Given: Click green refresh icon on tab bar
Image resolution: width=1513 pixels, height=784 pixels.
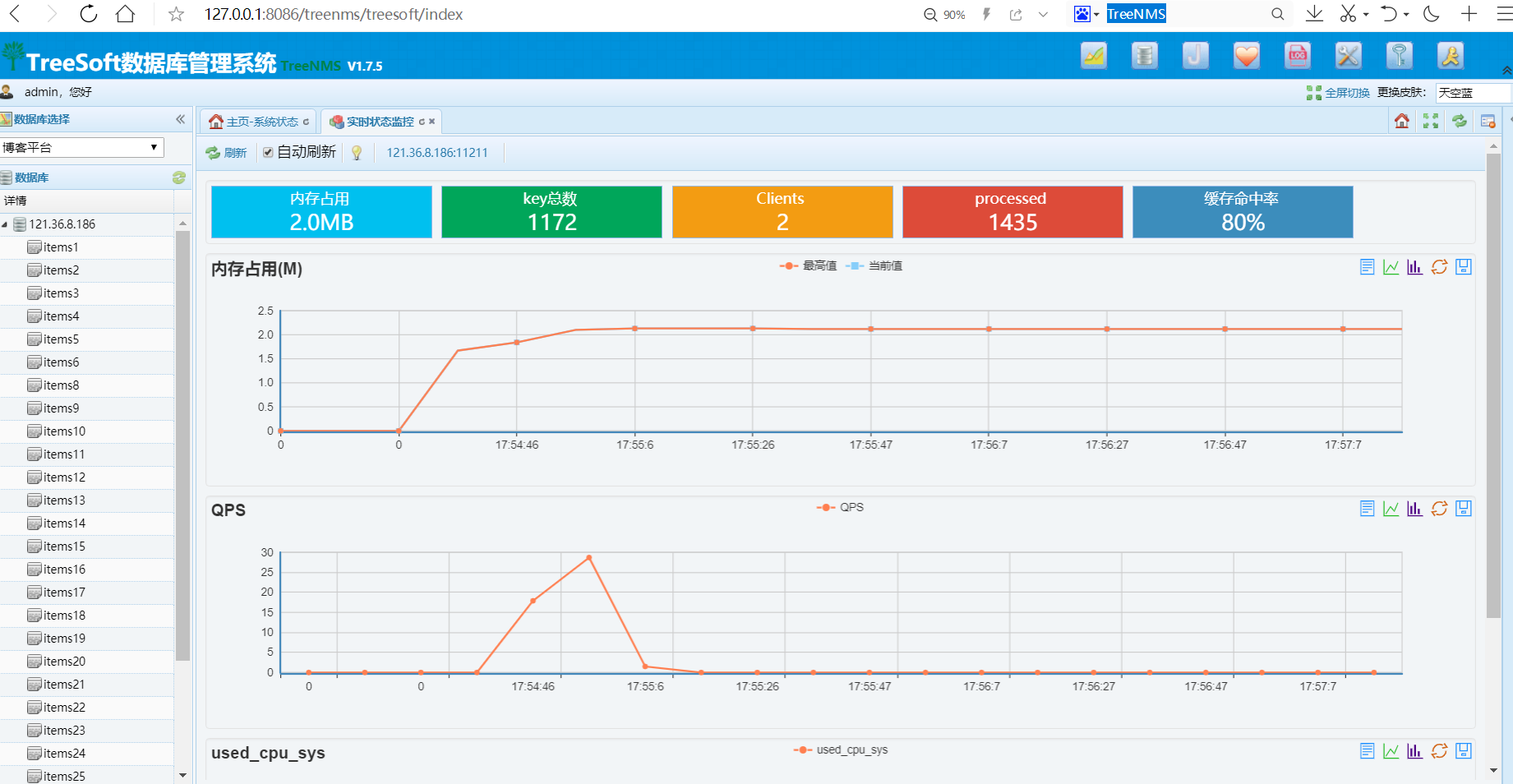Looking at the screenshot, I should coord(1460,122).
